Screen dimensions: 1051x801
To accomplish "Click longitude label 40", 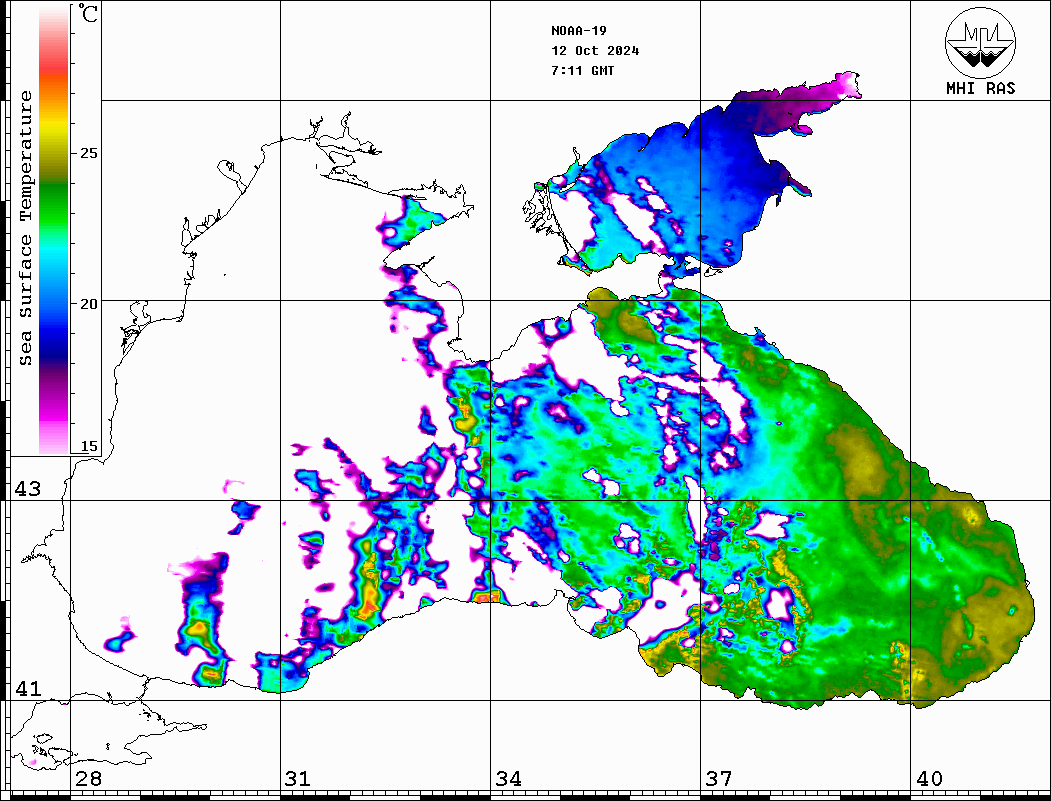I will (929, 779).
